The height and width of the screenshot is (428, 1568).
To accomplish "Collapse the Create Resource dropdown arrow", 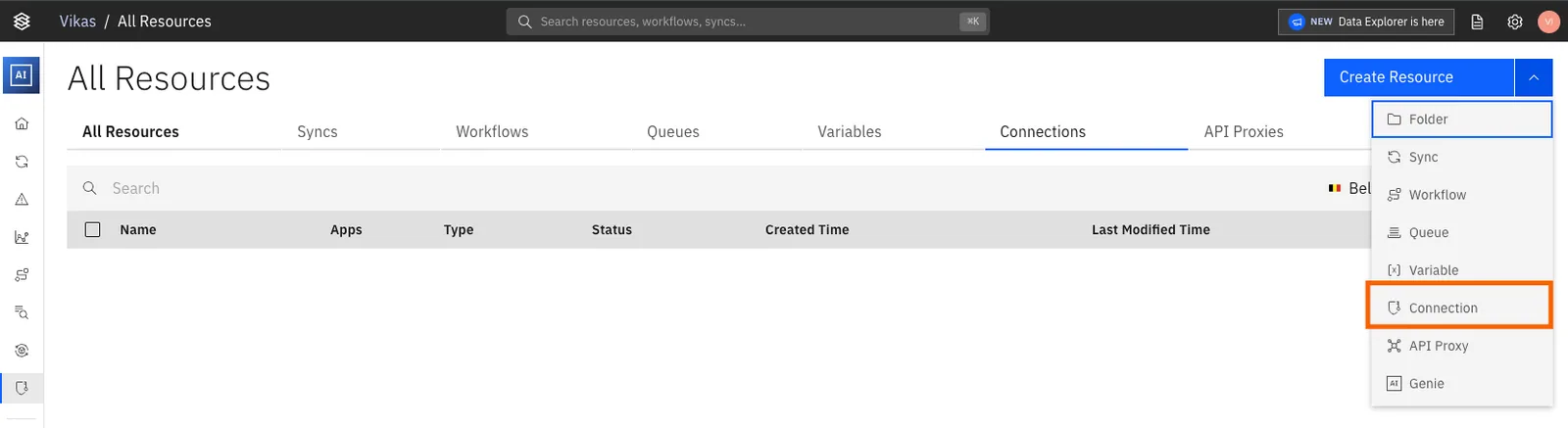I will click(1534, 77).
